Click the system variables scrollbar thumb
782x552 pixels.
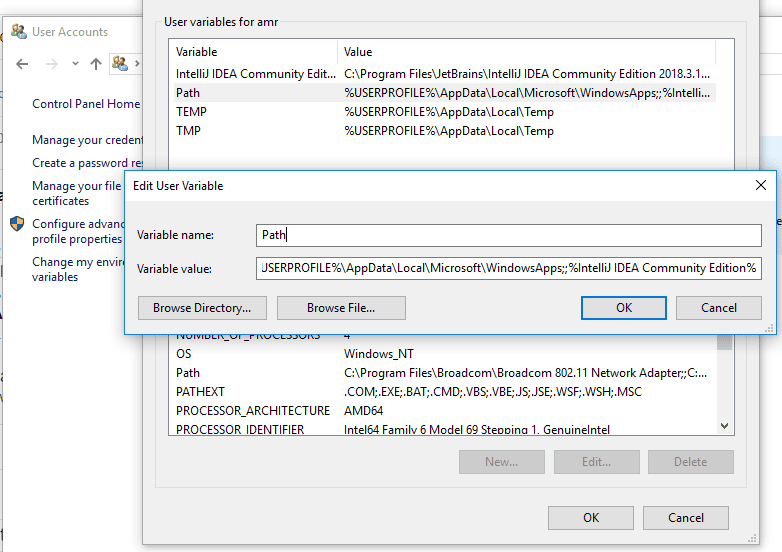pyautogui.click(x=725, y=342)
